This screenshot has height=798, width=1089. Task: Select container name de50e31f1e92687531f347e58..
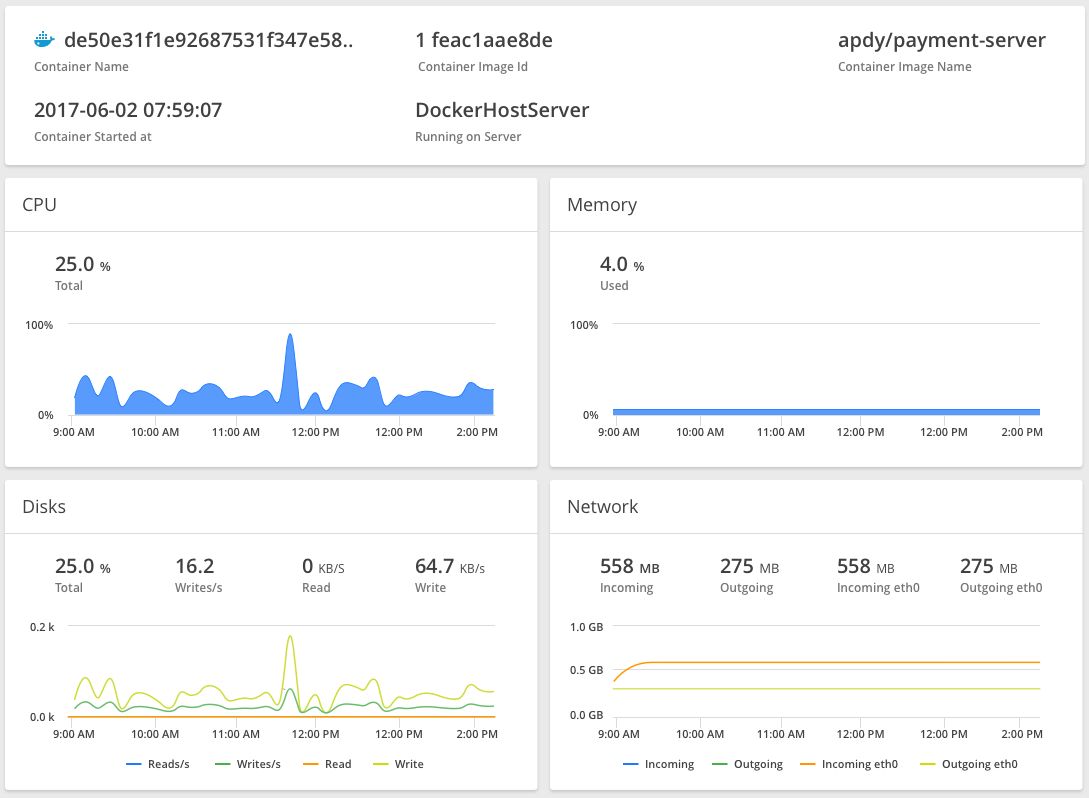pos(208,40)
